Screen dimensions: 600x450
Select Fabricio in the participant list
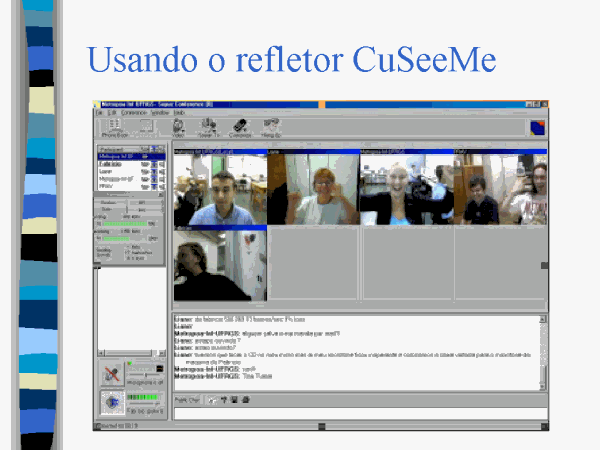coord(131,164)
